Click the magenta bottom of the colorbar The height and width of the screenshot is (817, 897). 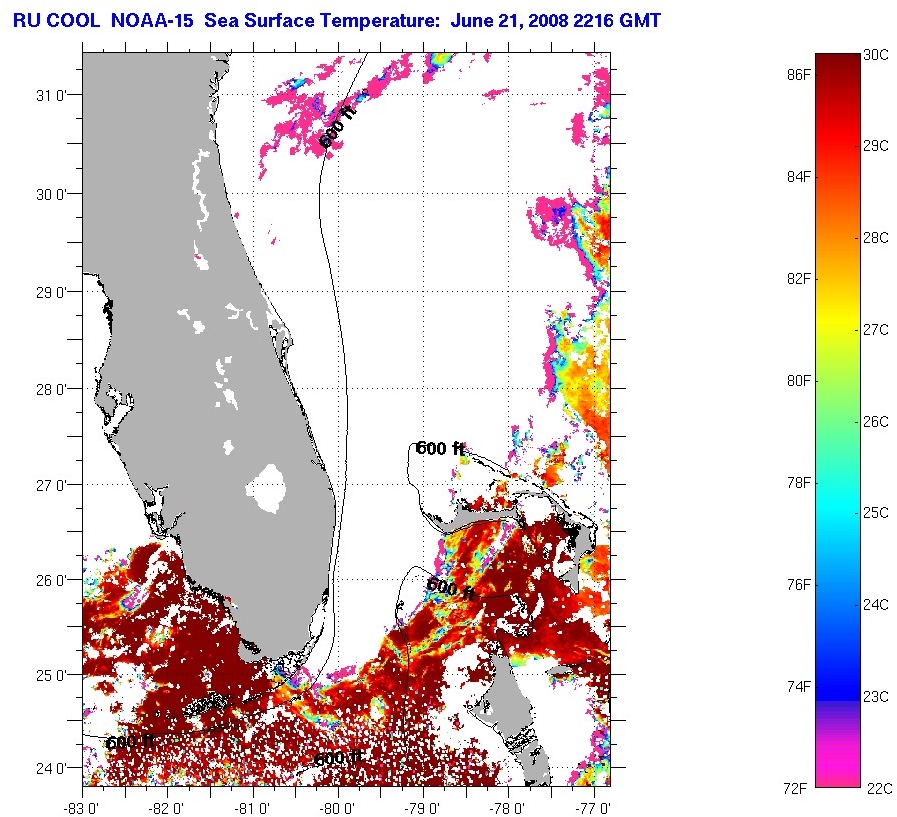coord(838,772)
